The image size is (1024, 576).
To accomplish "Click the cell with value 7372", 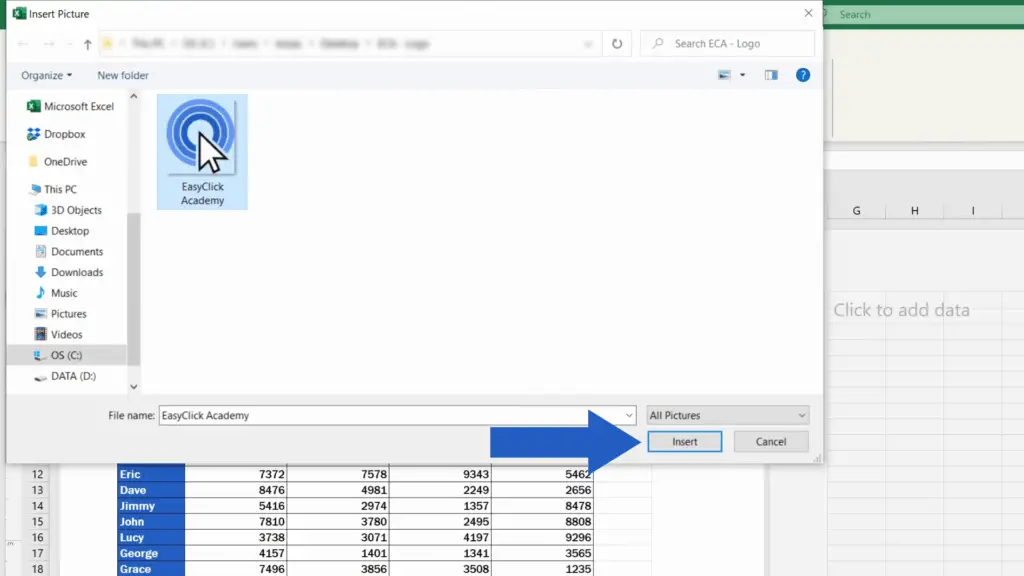I will click(236, 474).
